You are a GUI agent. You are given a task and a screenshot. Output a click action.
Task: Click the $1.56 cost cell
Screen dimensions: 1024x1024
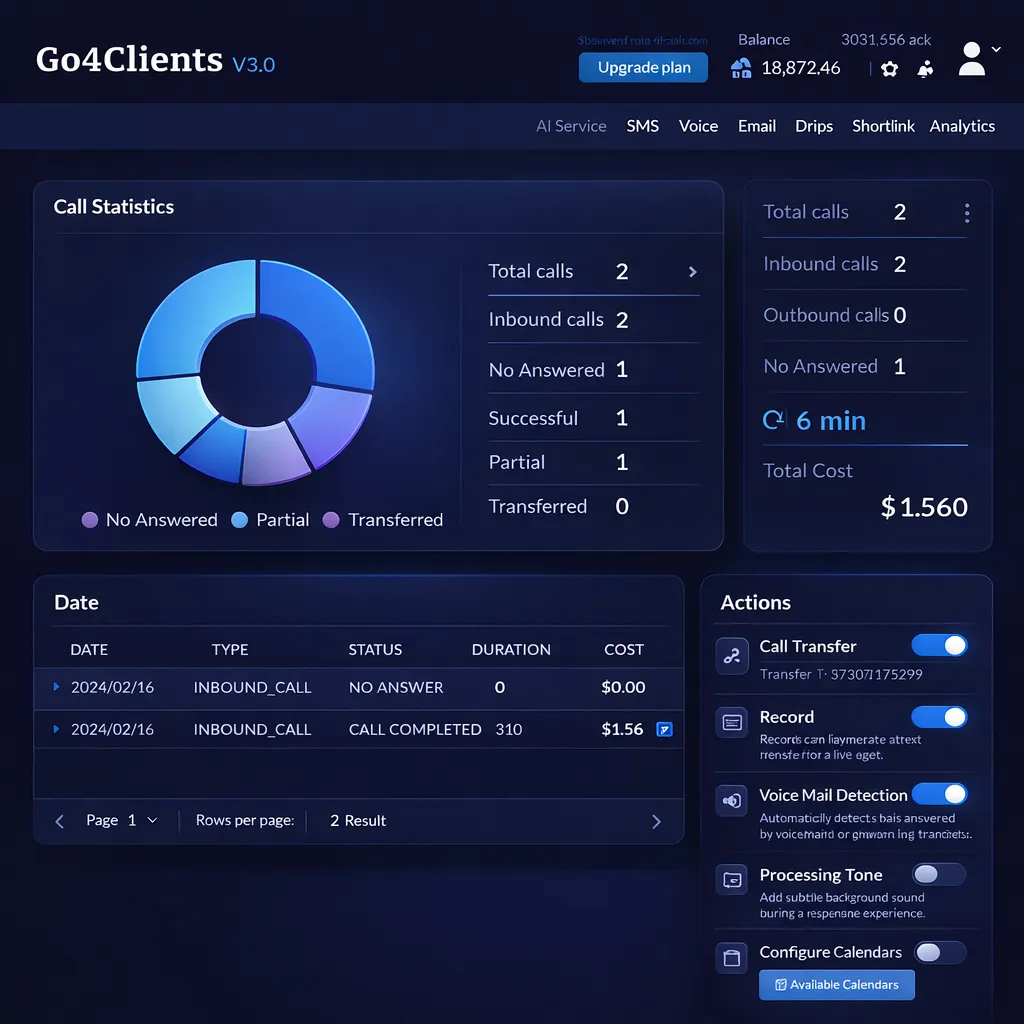622,729
